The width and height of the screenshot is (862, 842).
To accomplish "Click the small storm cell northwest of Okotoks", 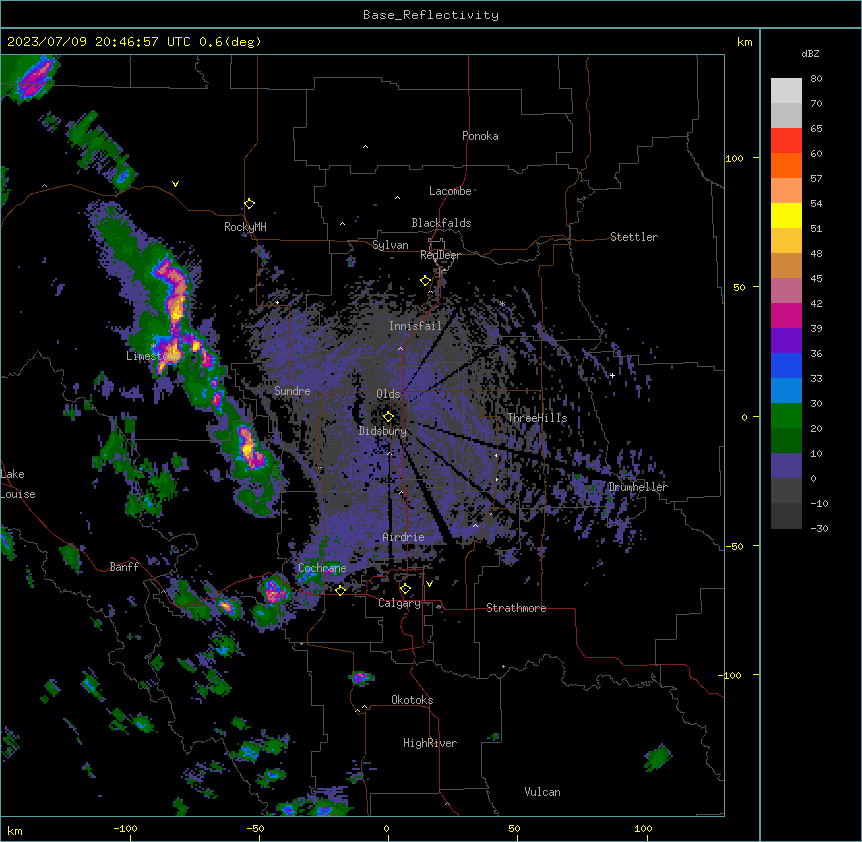I will pos(361,677).
